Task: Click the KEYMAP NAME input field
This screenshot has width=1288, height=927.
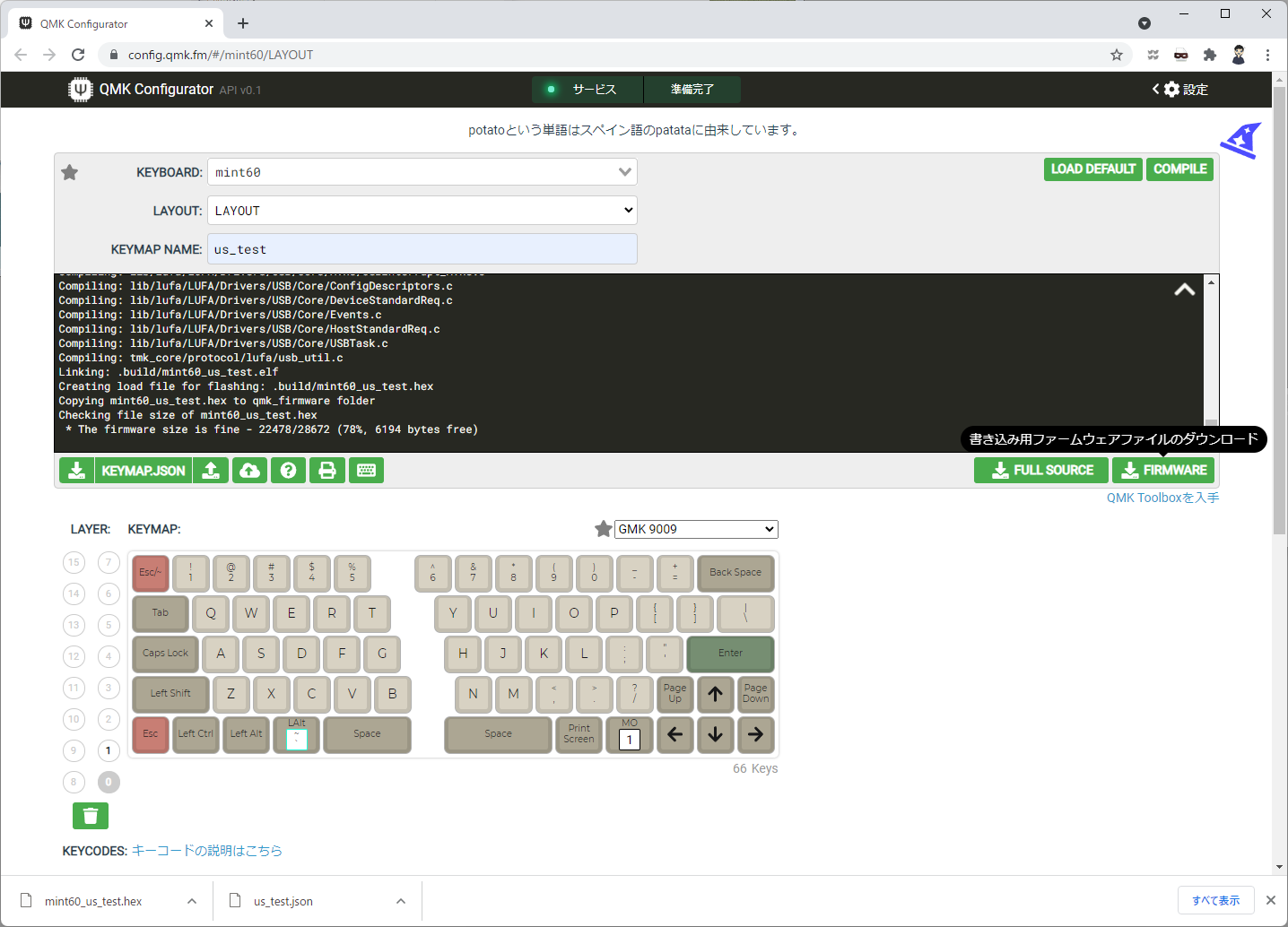Action: point(422,249)
